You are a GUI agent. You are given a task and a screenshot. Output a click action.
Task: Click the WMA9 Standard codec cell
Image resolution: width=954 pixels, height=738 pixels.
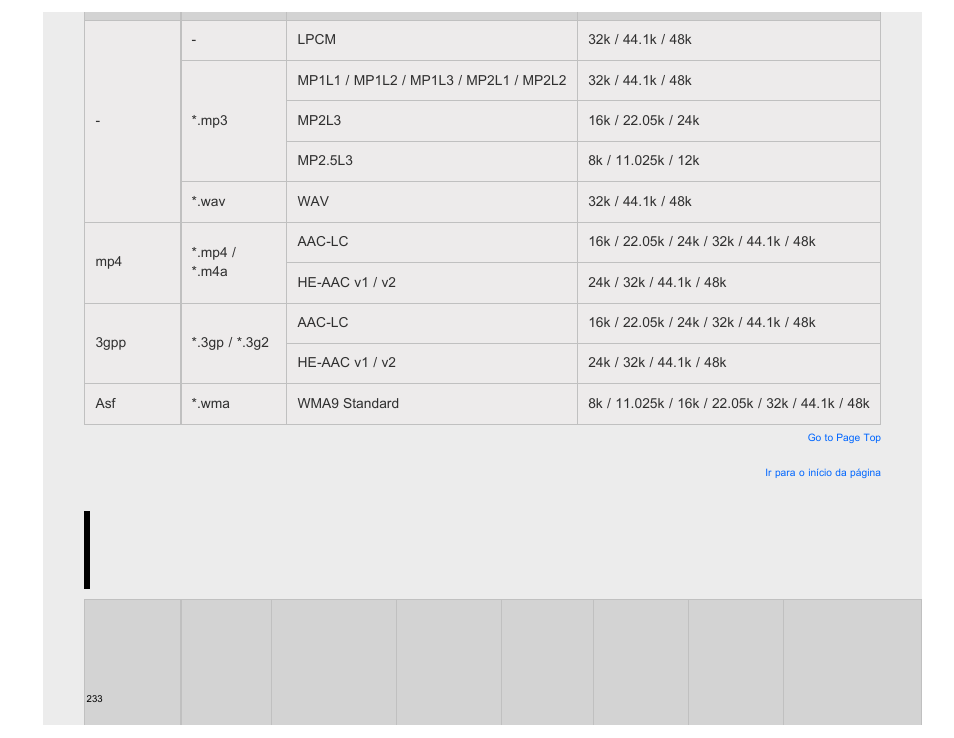[x=432, y=404]
